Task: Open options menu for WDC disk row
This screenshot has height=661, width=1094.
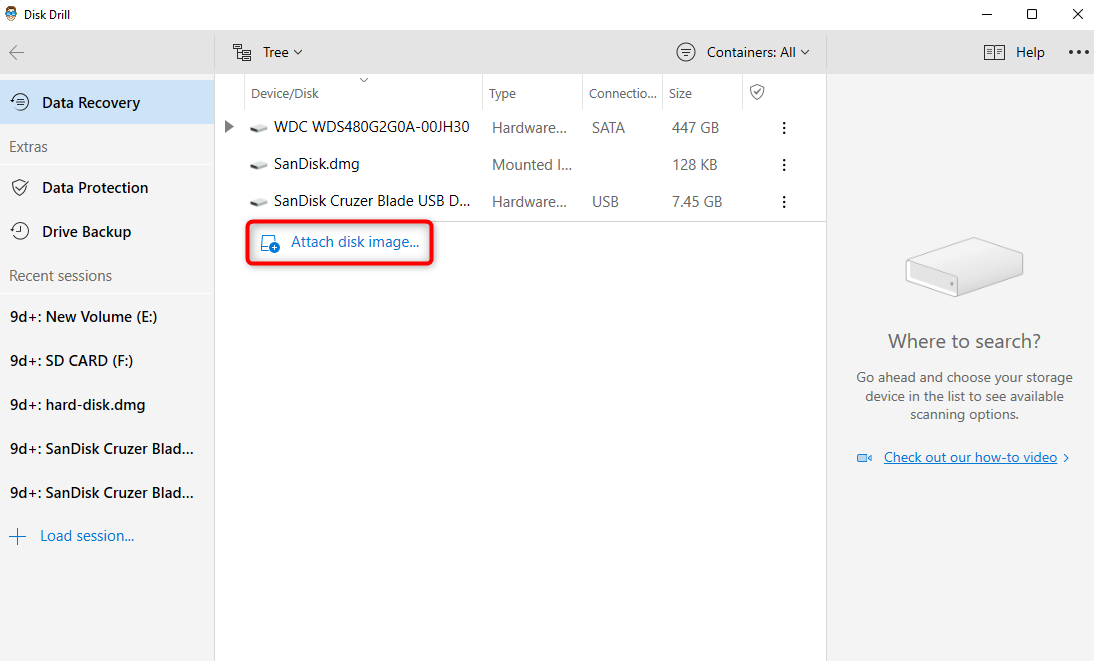Action: coord(784,128)
